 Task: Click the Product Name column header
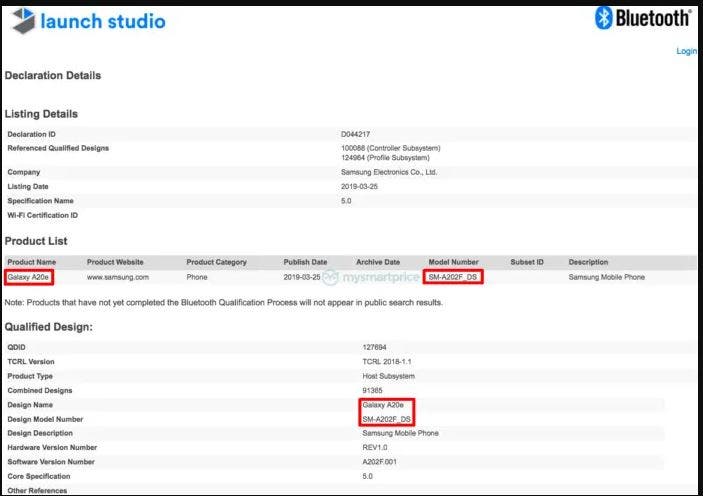point(31,262)
